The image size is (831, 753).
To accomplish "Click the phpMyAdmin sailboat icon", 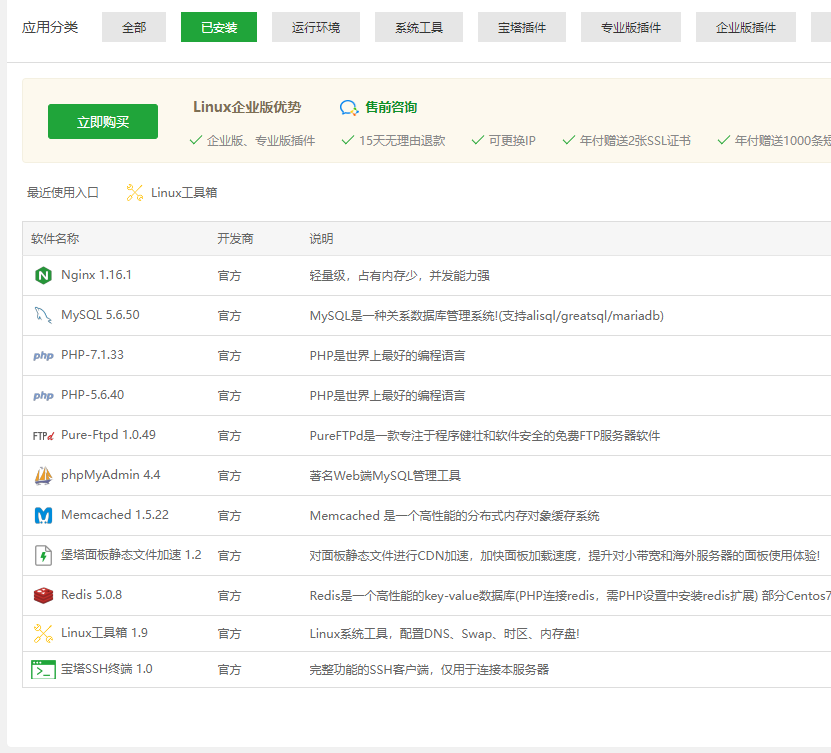I will (43, 475).
